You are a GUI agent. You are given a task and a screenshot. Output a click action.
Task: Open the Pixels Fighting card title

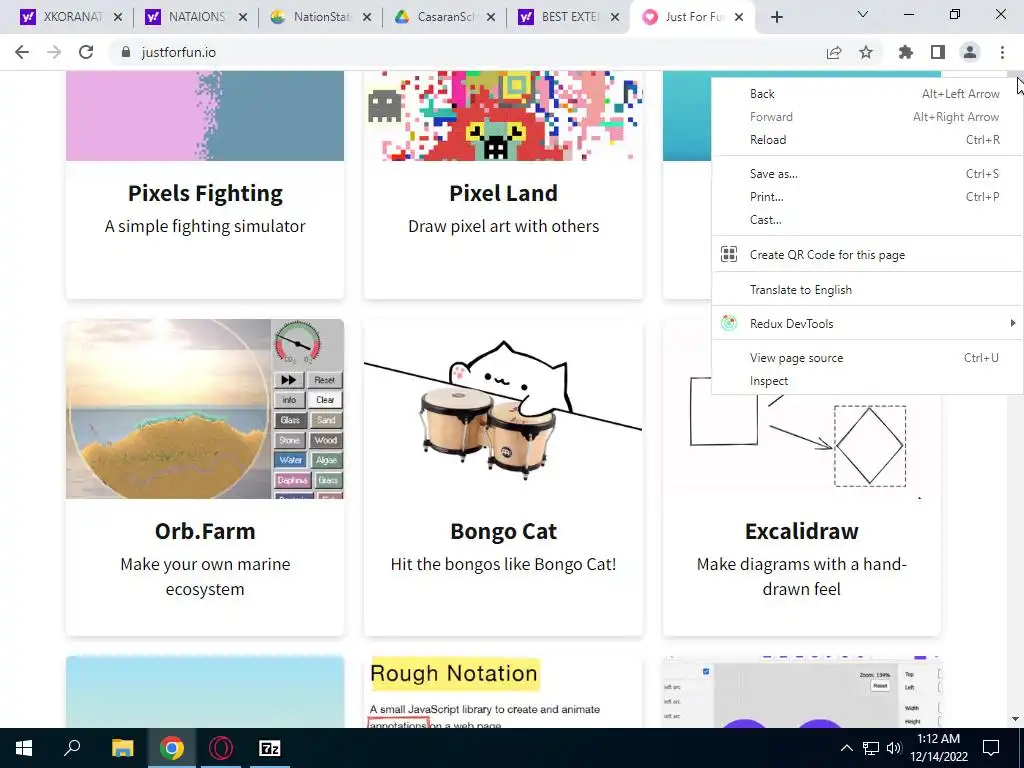tap(205, 193)
